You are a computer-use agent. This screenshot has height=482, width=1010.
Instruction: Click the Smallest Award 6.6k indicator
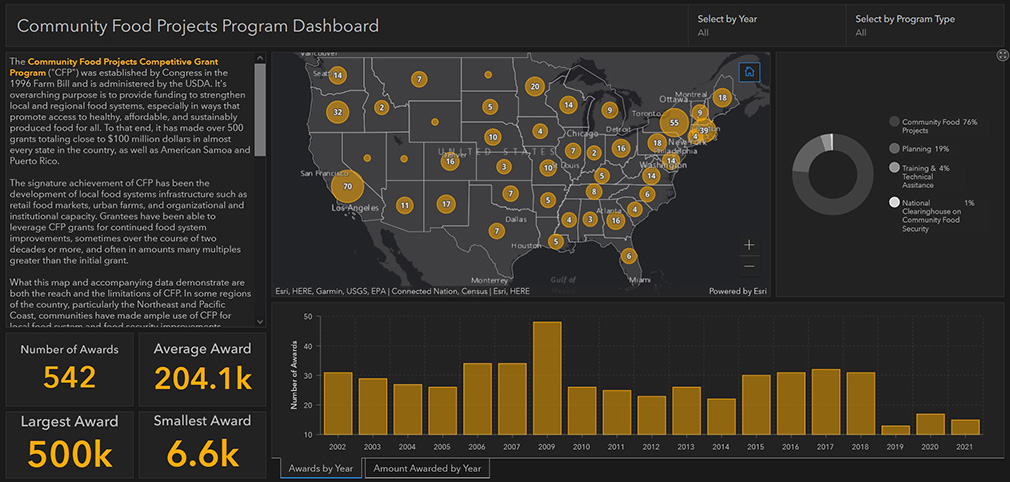[x=202, y=444]
